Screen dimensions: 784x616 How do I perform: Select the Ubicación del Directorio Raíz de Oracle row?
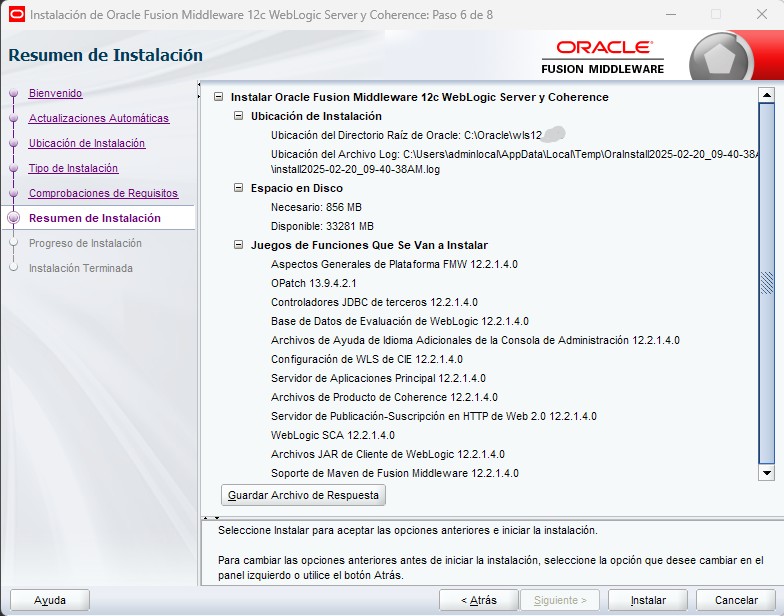click(406, 135)
